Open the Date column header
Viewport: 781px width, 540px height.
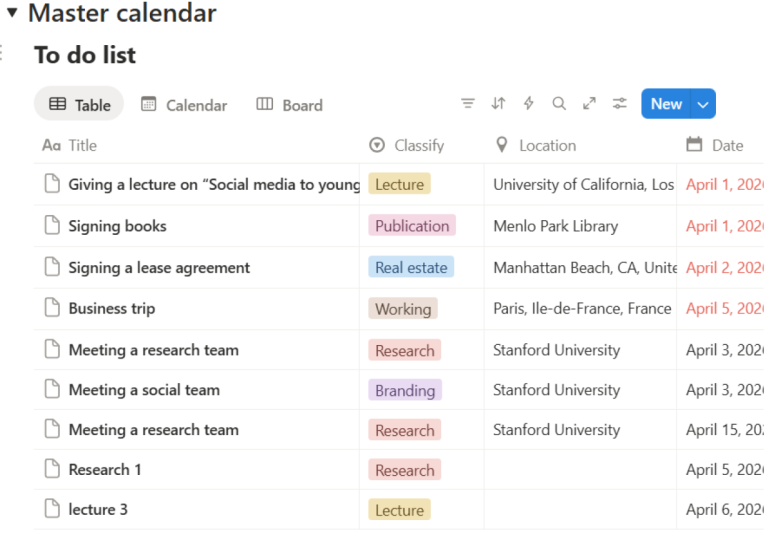point(715,145)
